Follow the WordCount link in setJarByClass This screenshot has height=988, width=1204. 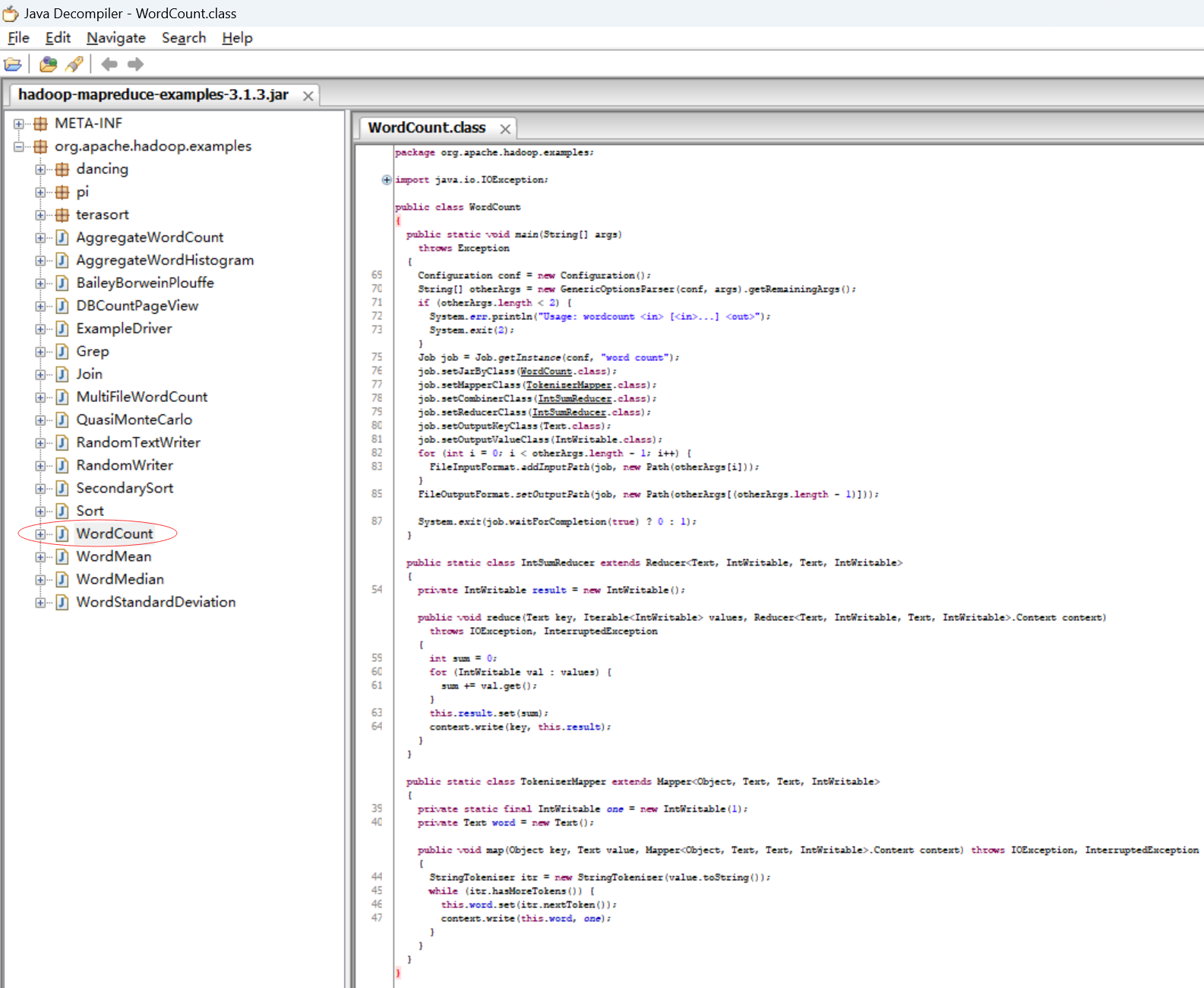(546, 372)
